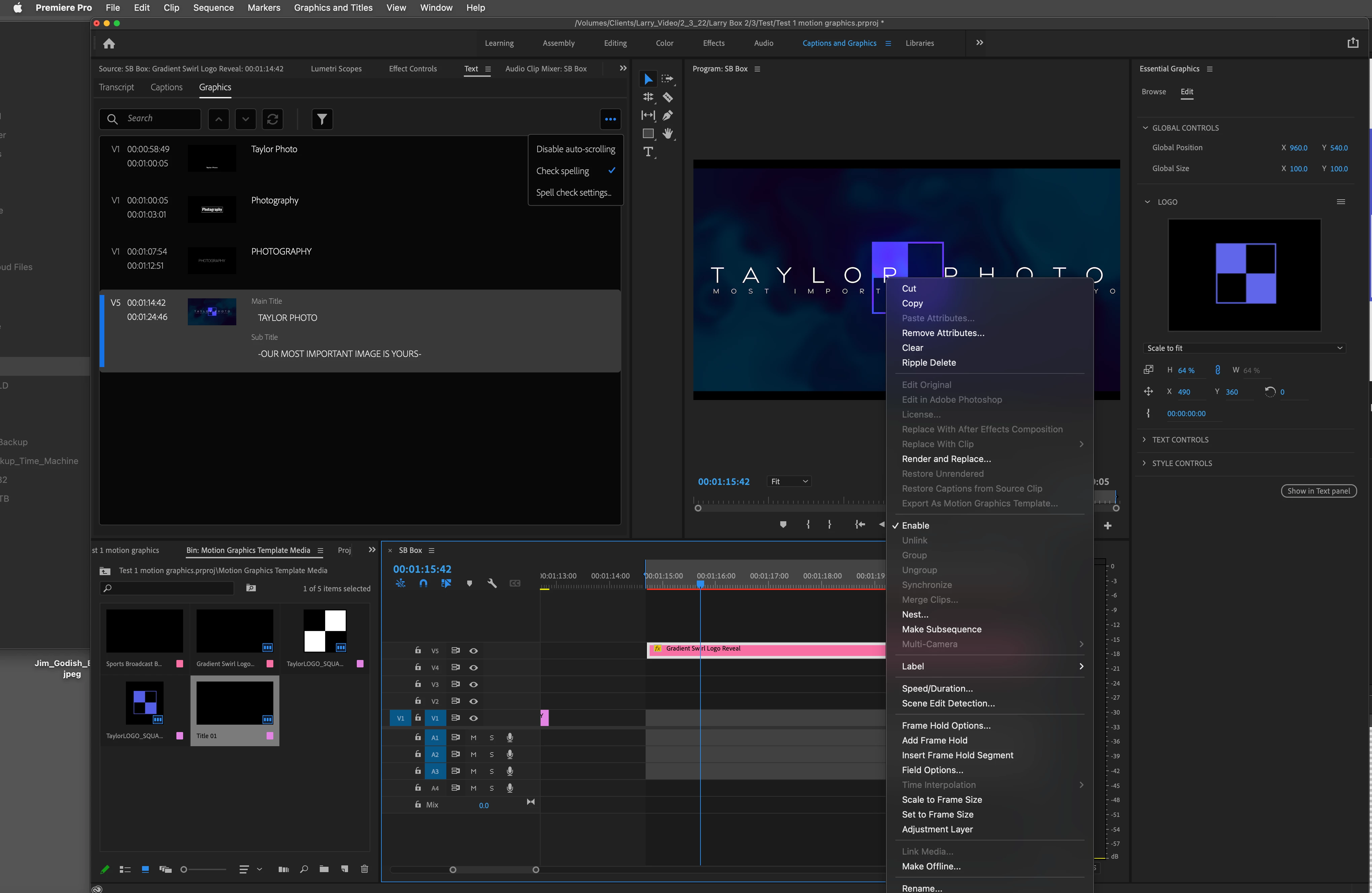Adjust the bin thumbnail zoom slider
Image resolution: width=1372 pixels, height=893 pixels.
[x=184, y=869]
